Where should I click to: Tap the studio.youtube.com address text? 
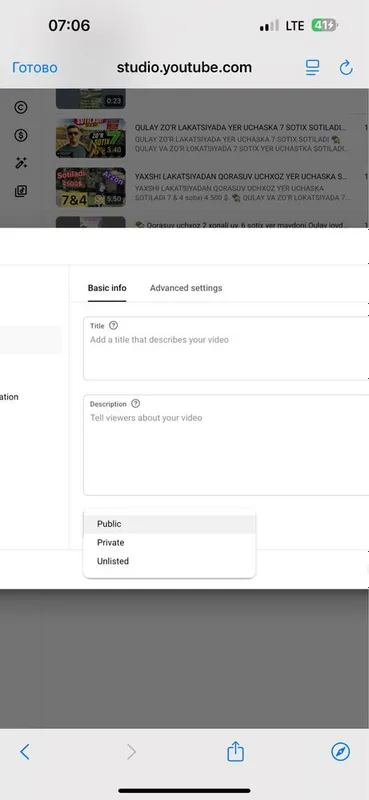184,67
